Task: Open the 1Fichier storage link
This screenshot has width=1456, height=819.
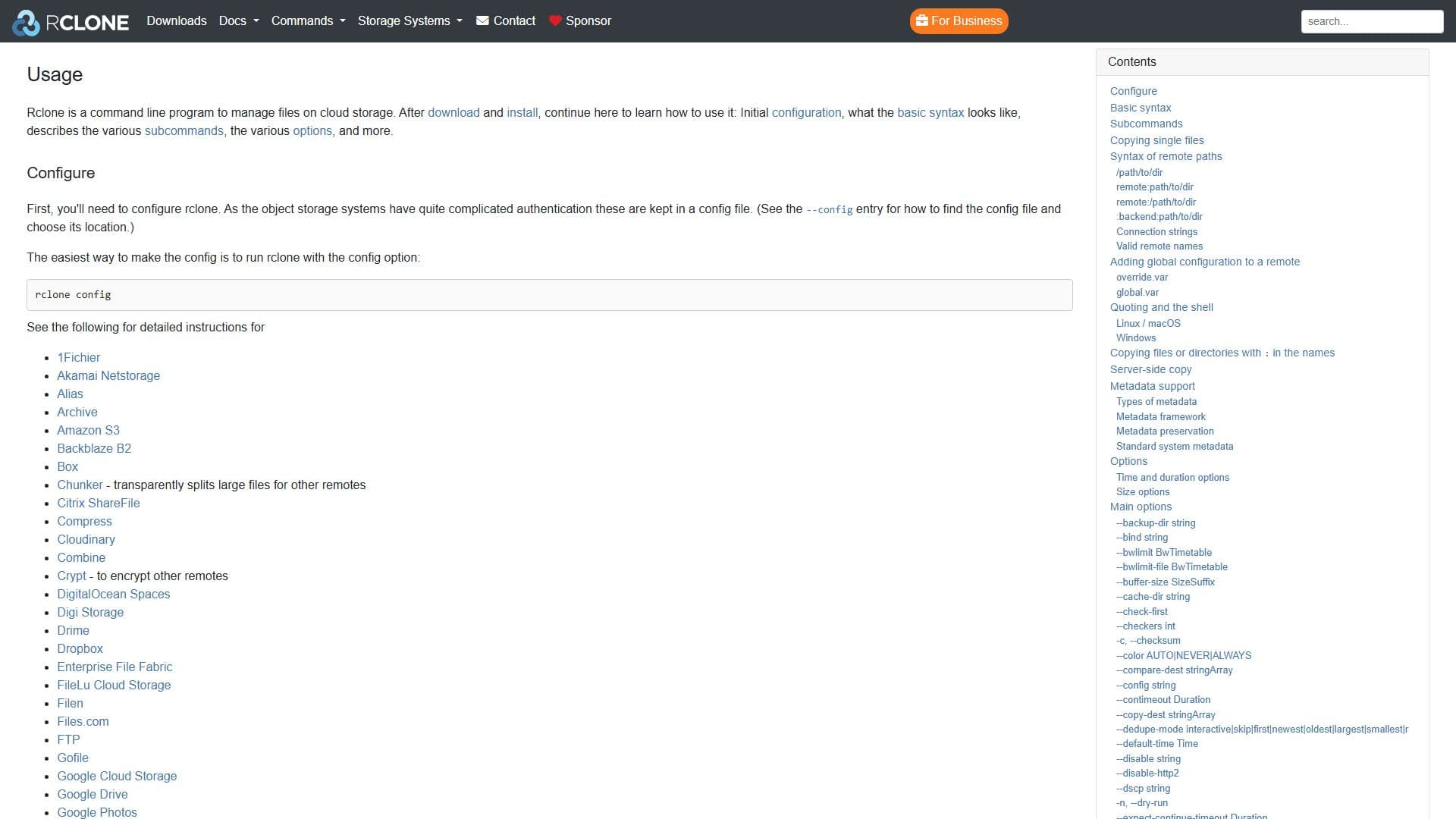Action: pyautogui.click(x=78, y=357)
